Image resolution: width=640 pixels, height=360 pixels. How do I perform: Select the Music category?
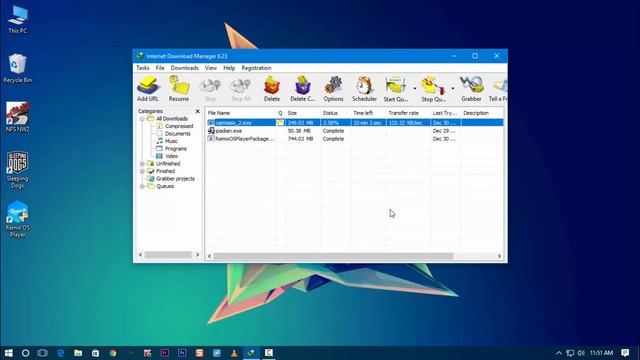click(x=171, y=141)
